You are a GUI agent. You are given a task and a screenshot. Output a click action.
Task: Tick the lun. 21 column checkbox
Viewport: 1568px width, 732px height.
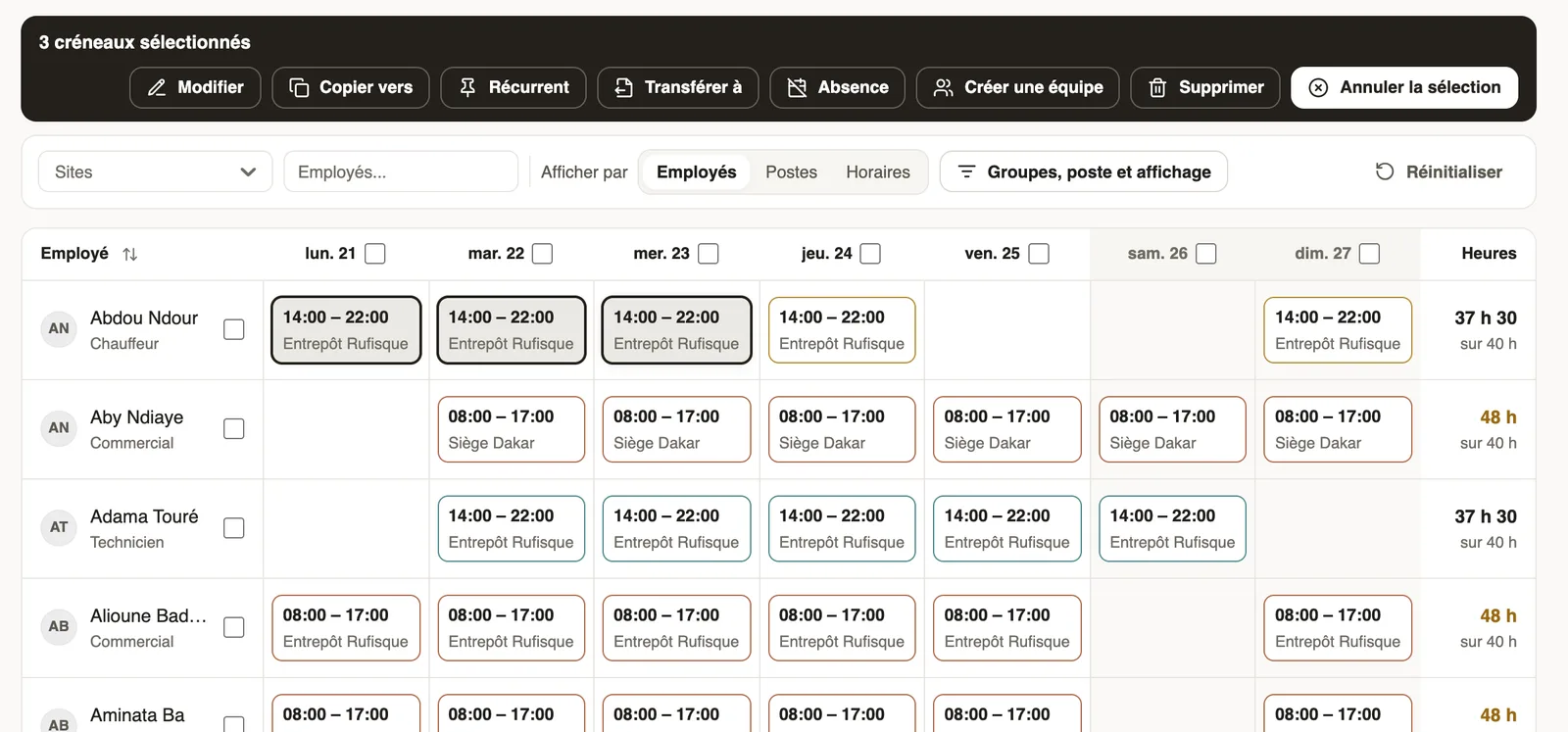coord(374,254)
